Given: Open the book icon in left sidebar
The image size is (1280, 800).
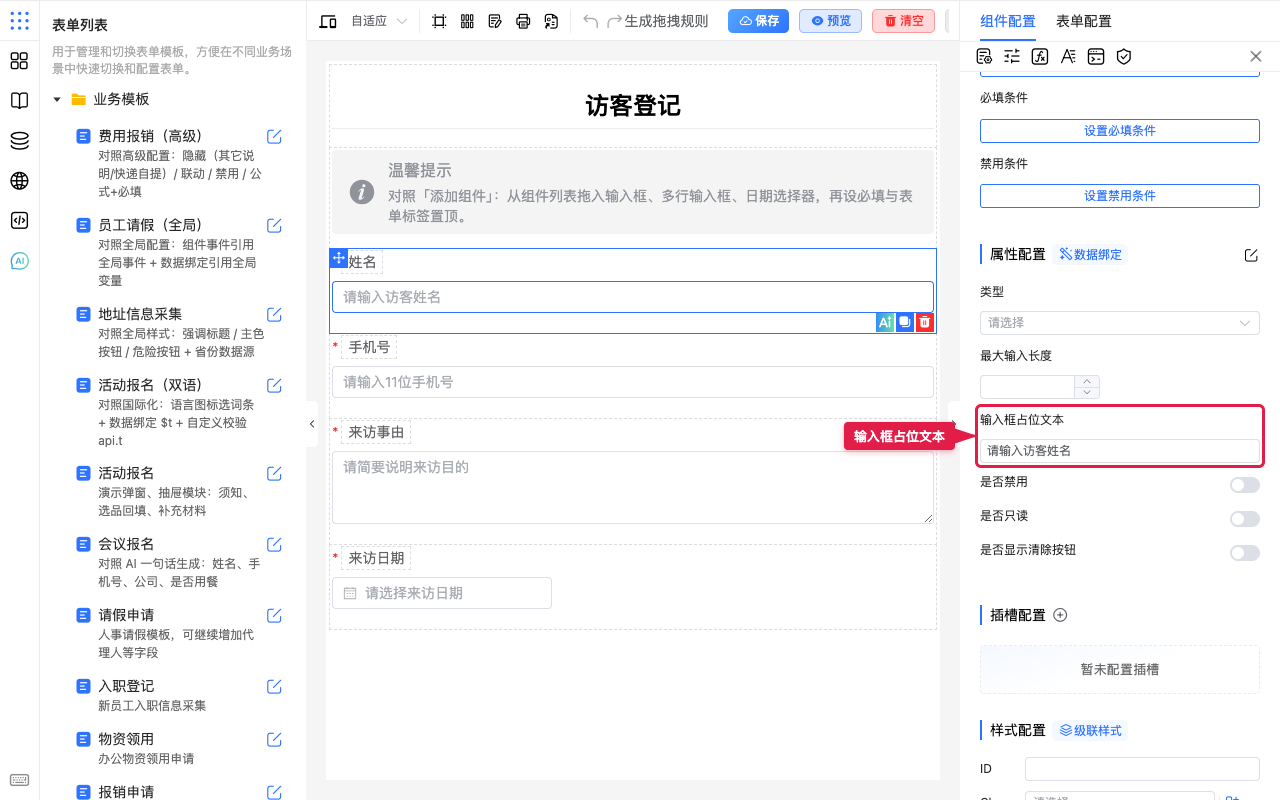Looking at the screenshot, I should click(19, 101).
